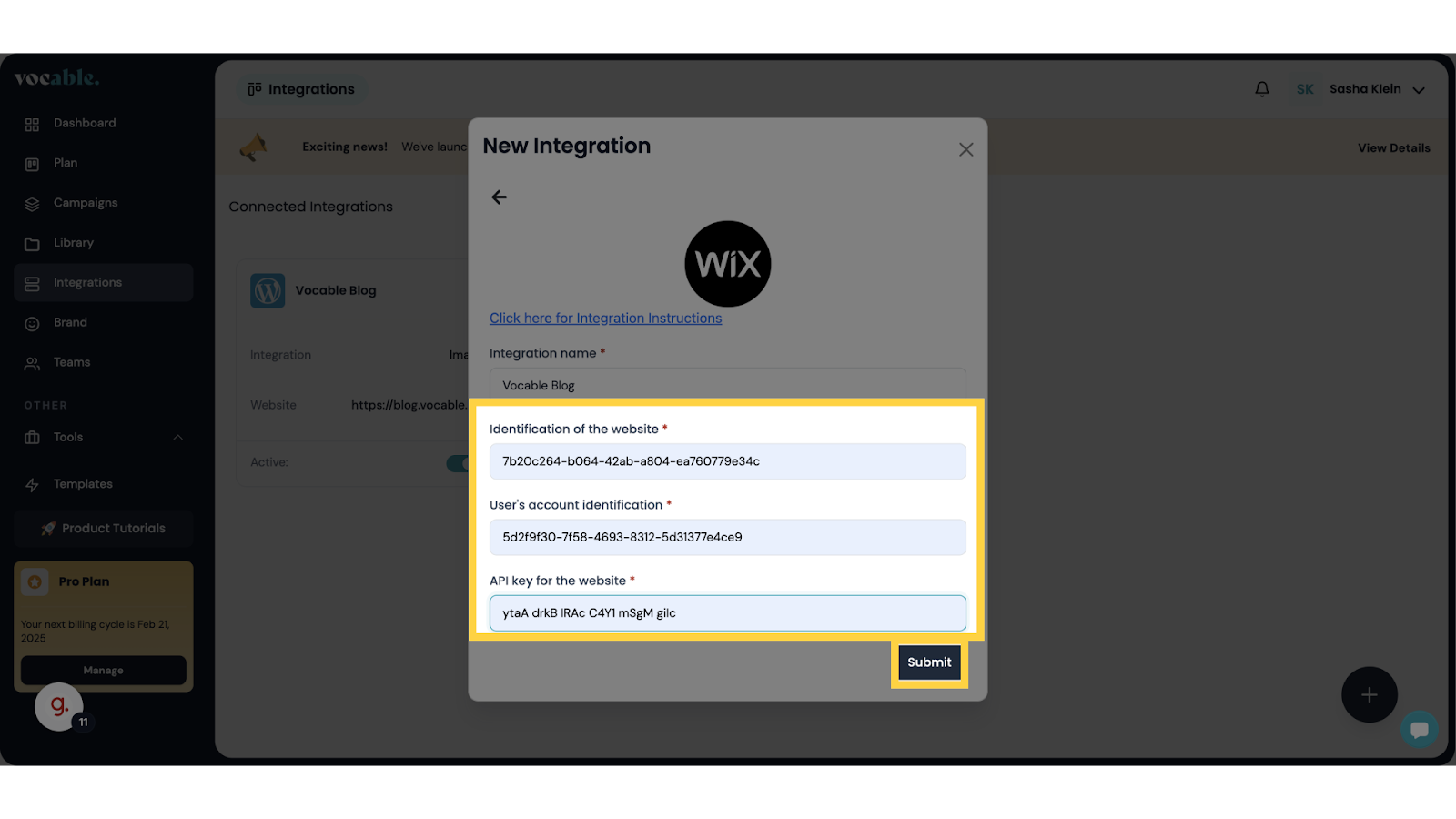Click the SK user avatar
Screen dimensions: 1456x819
pos(1305,89)
